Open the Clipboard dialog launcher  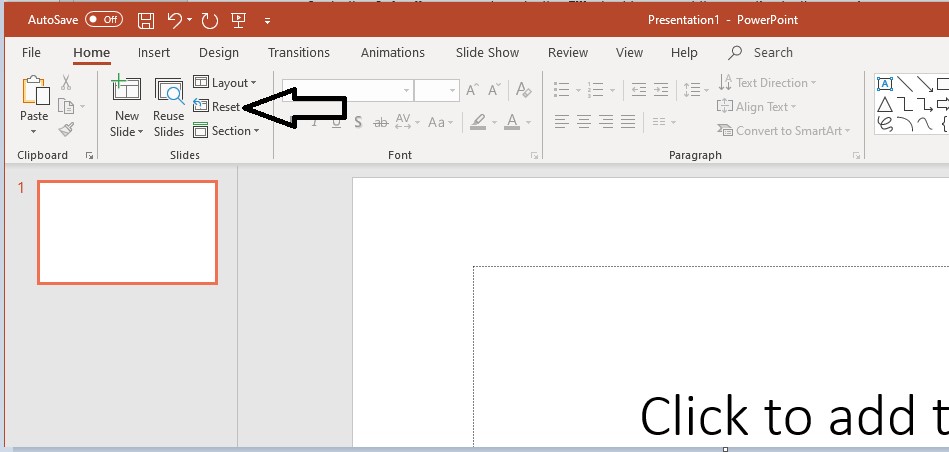90,156
